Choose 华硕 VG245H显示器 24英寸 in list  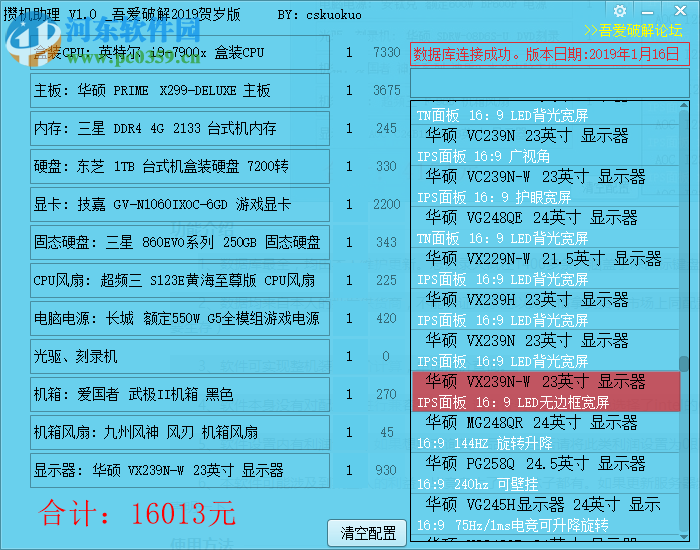(546, 515)
